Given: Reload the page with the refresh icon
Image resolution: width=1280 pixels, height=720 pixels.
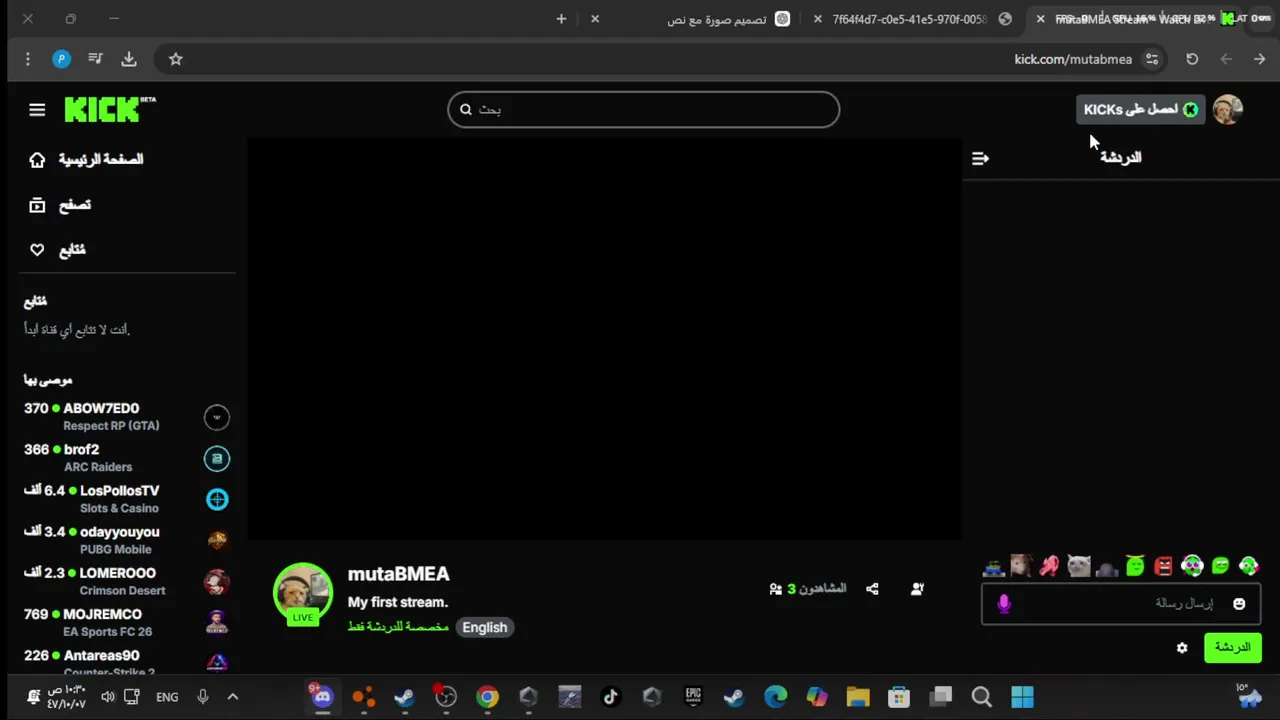Looking at the screenshot, I should click(x=1192, y=59).
